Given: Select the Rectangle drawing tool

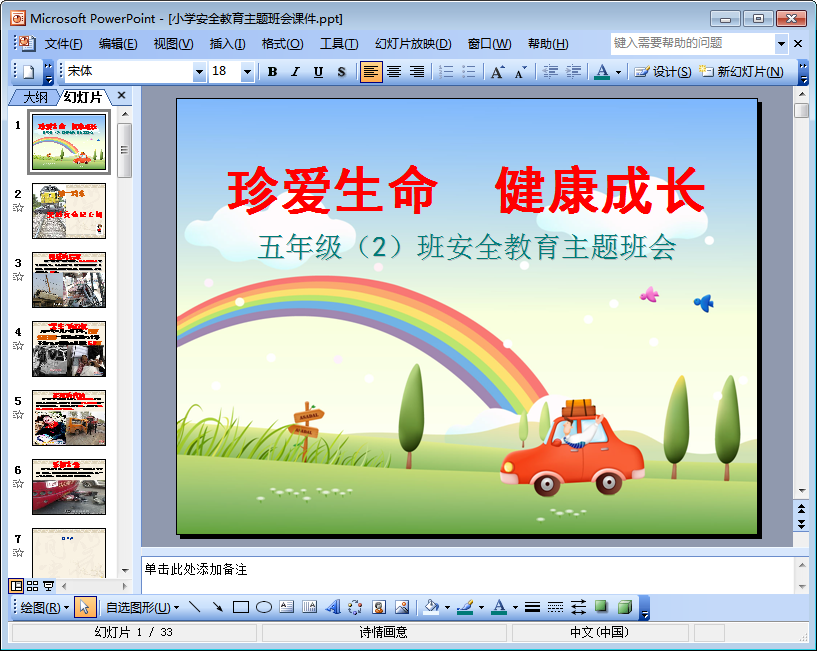Looking at the screenshot, I should pos(241,607).
